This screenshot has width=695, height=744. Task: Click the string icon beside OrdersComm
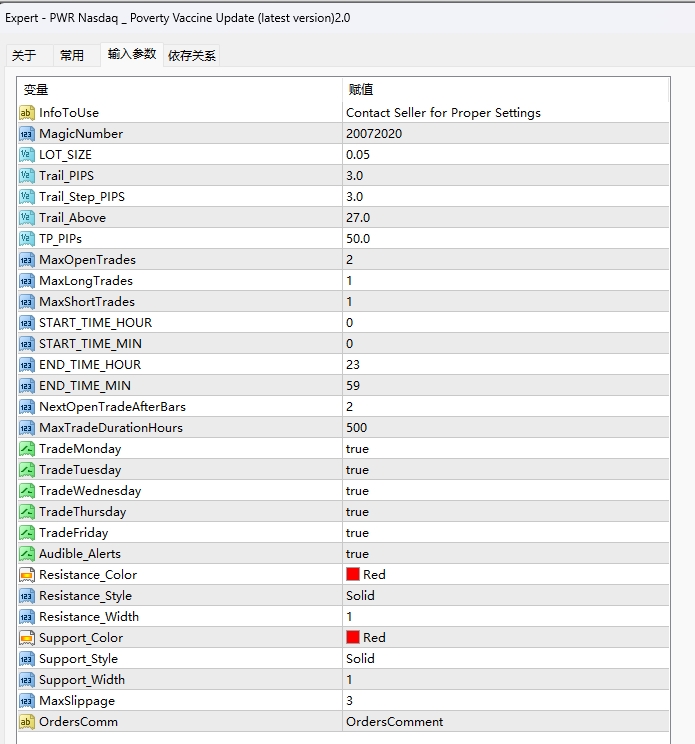point(27,722)
